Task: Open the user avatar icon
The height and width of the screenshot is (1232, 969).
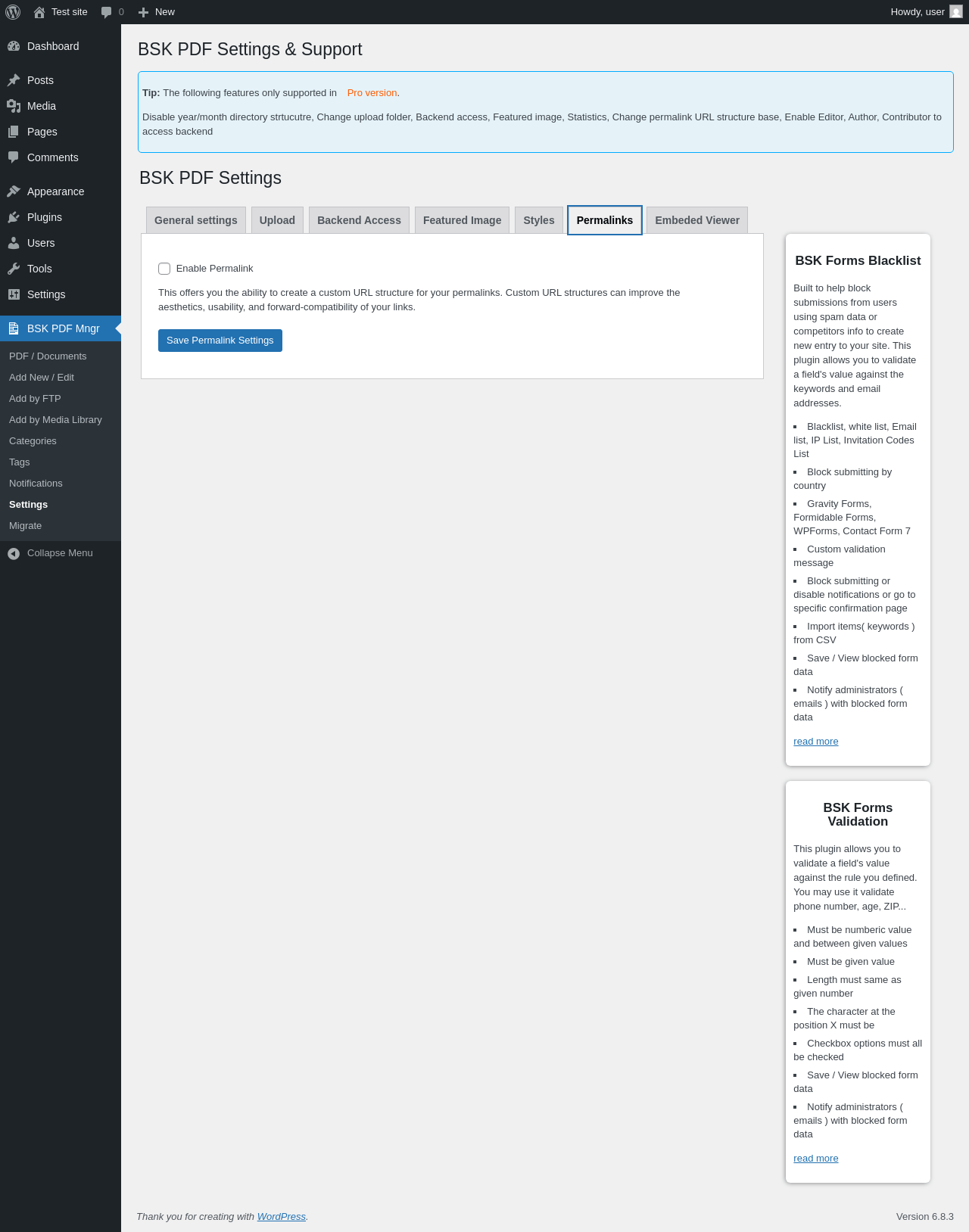Action: (x=956, y=12)
